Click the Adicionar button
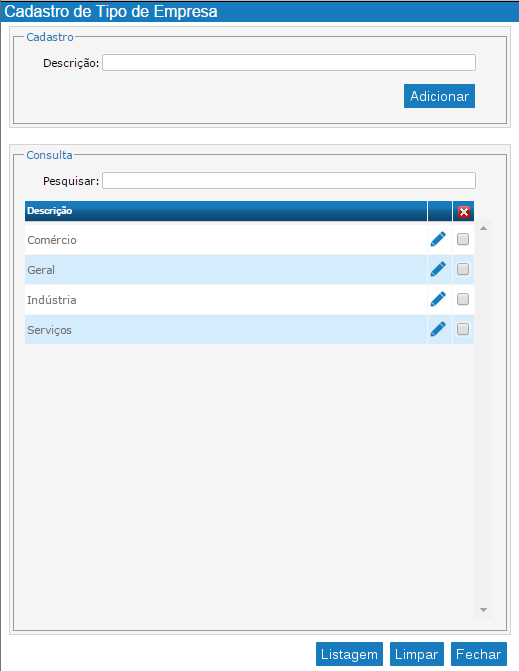 [439, 96]
